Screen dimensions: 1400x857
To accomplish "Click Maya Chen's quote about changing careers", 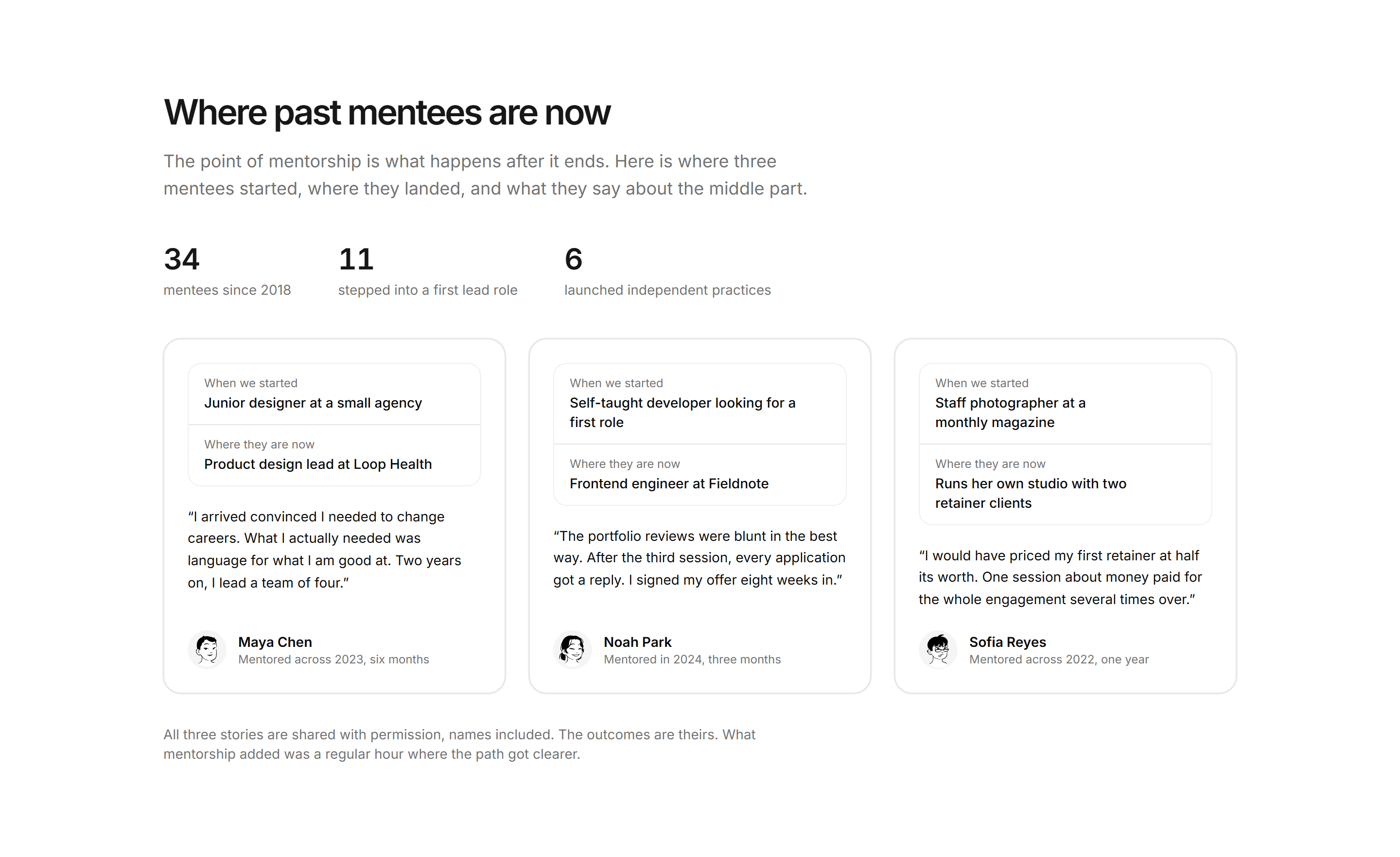I will pyautogui.click(x=324, y=549).
